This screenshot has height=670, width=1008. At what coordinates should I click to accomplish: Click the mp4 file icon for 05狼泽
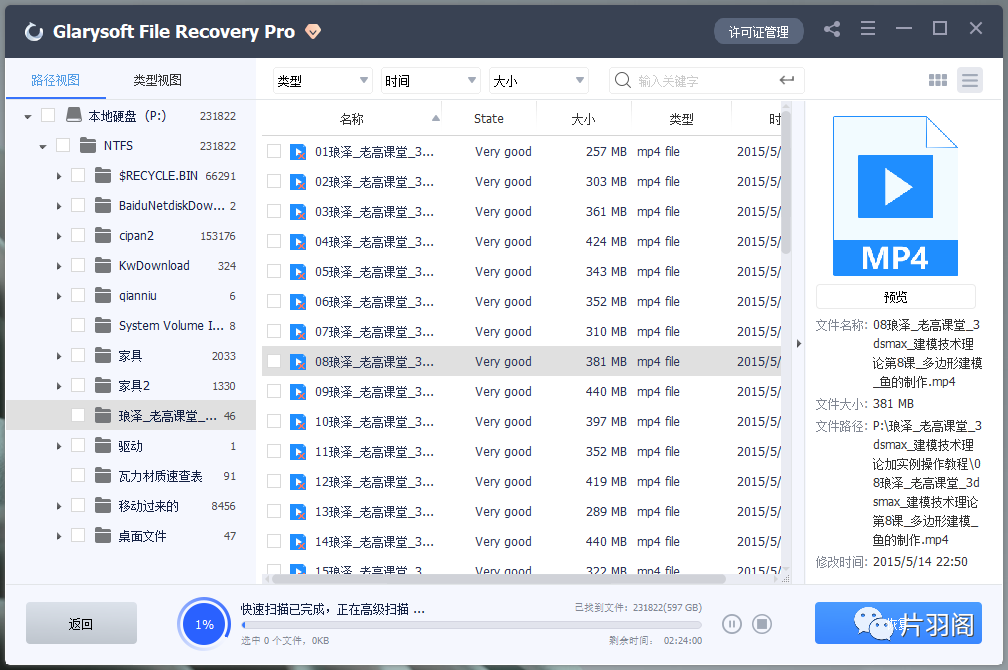click(x=298, y=272)
